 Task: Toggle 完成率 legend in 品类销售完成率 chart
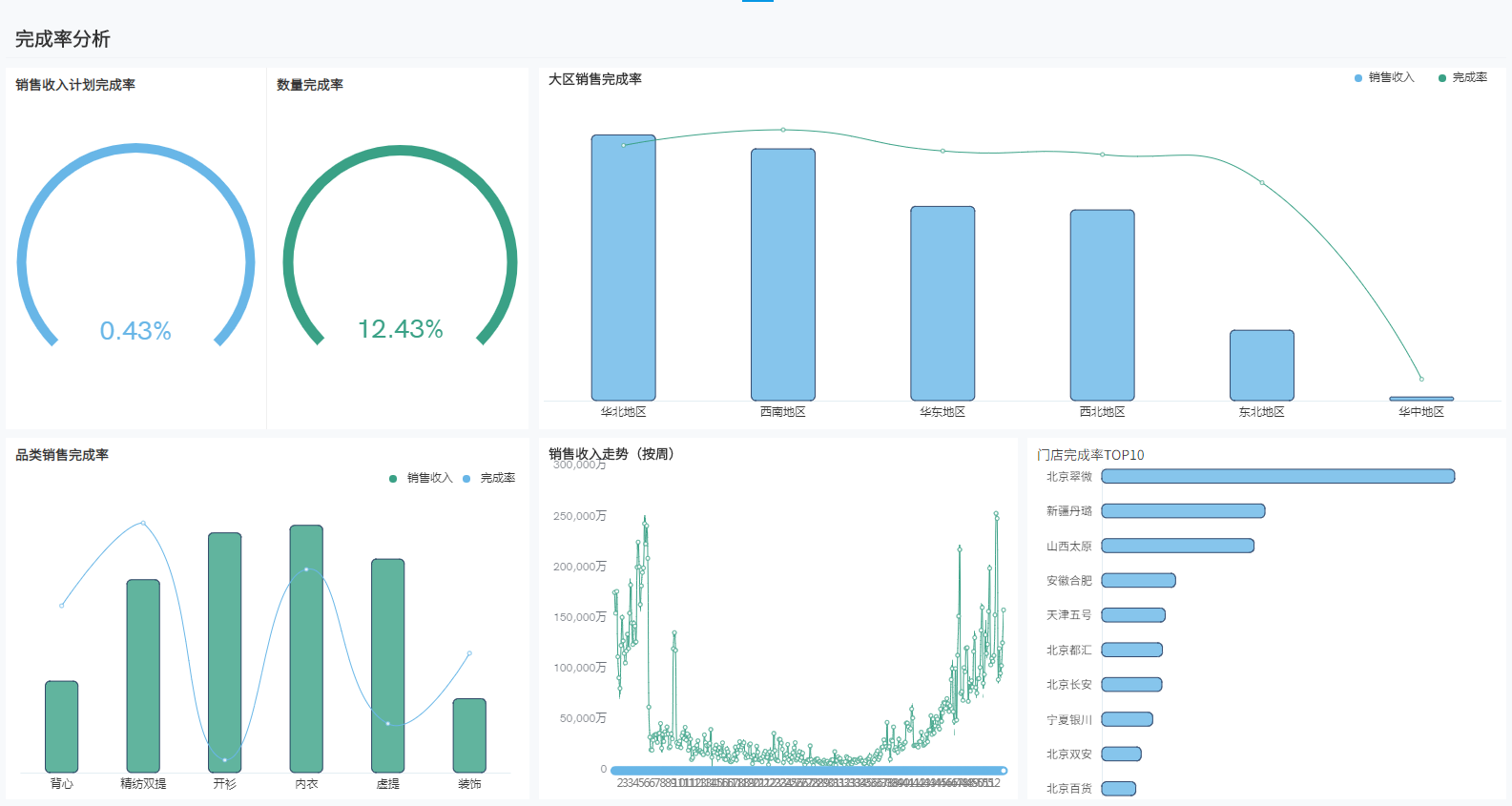[489, 478]
